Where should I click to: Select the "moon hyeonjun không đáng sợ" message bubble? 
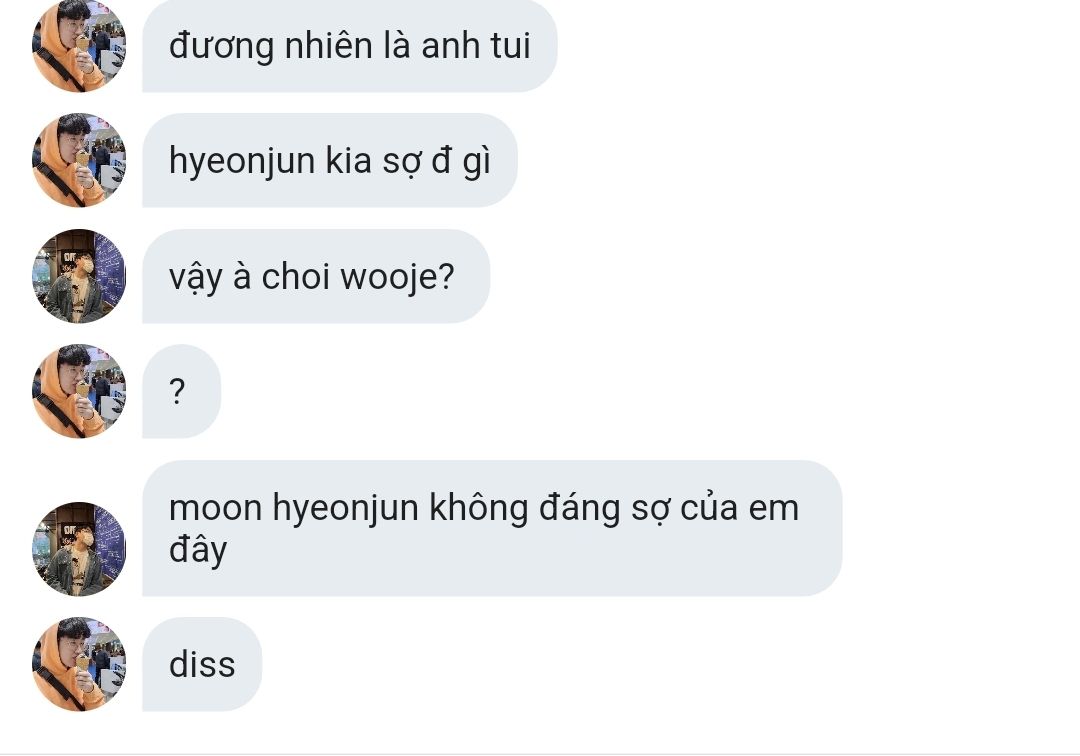pyautogui.click(x=492, y=528)
